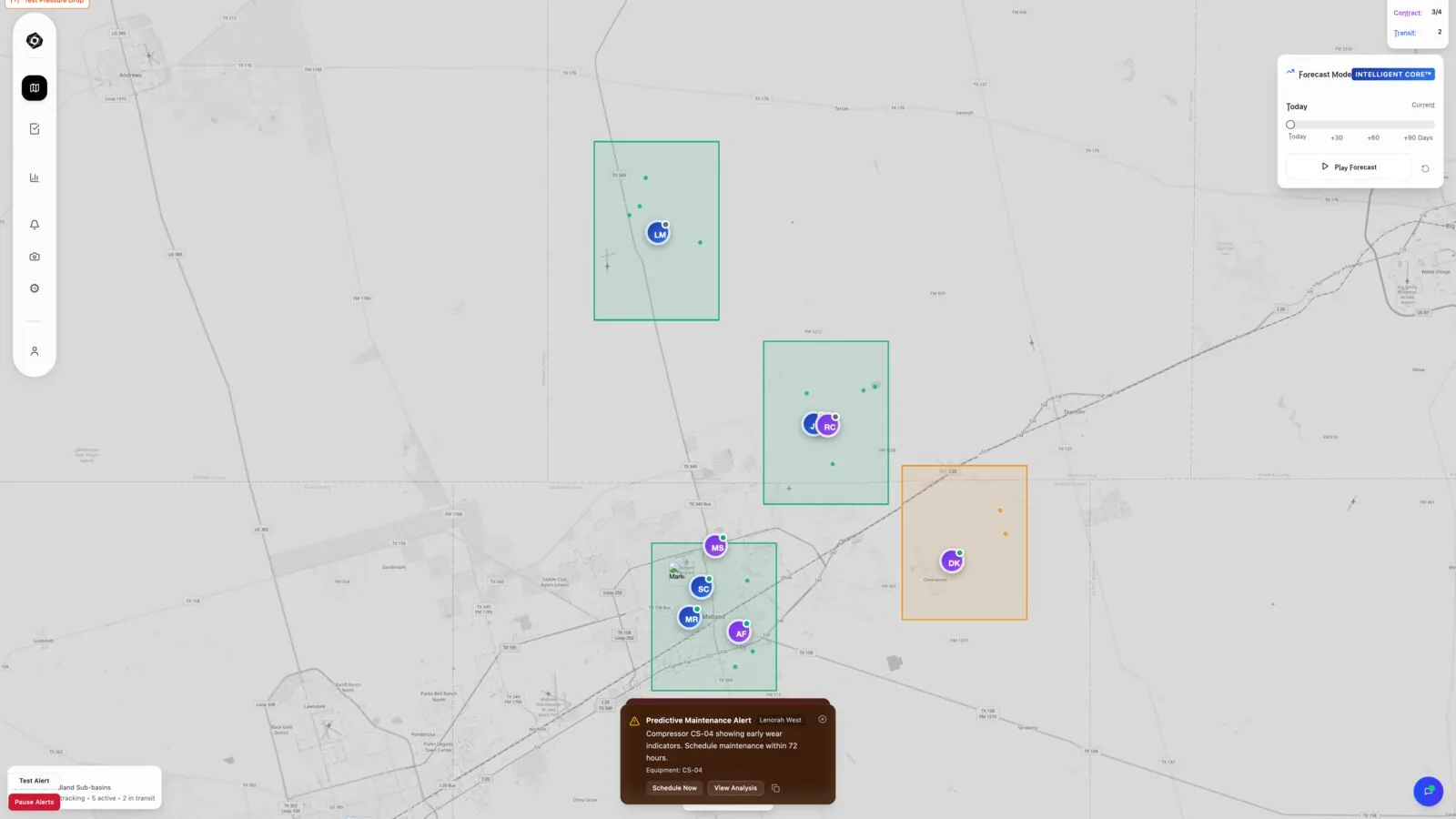Click the Lenorah West tag on alert
This screenshot has height=819, width=1456.
(x=781, y=720)
